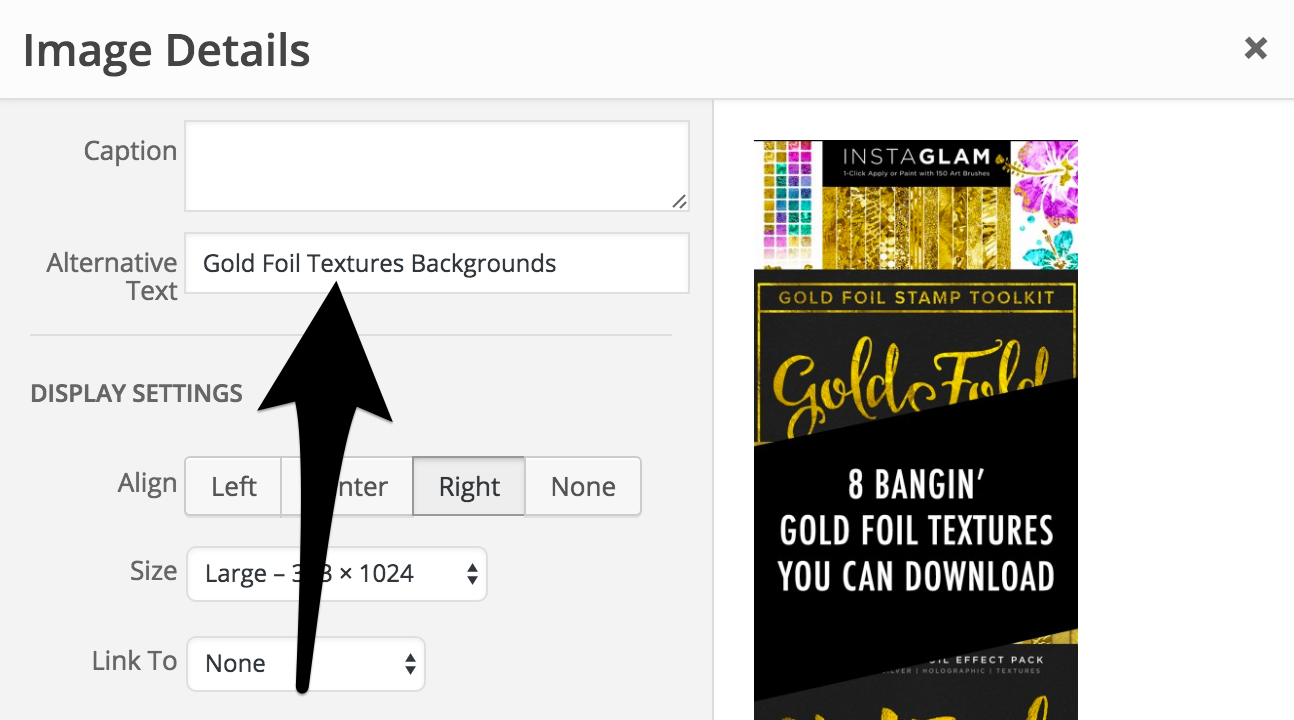Click the Caption label
This screenshot has height=720, width=1294.
pos(130,151)
